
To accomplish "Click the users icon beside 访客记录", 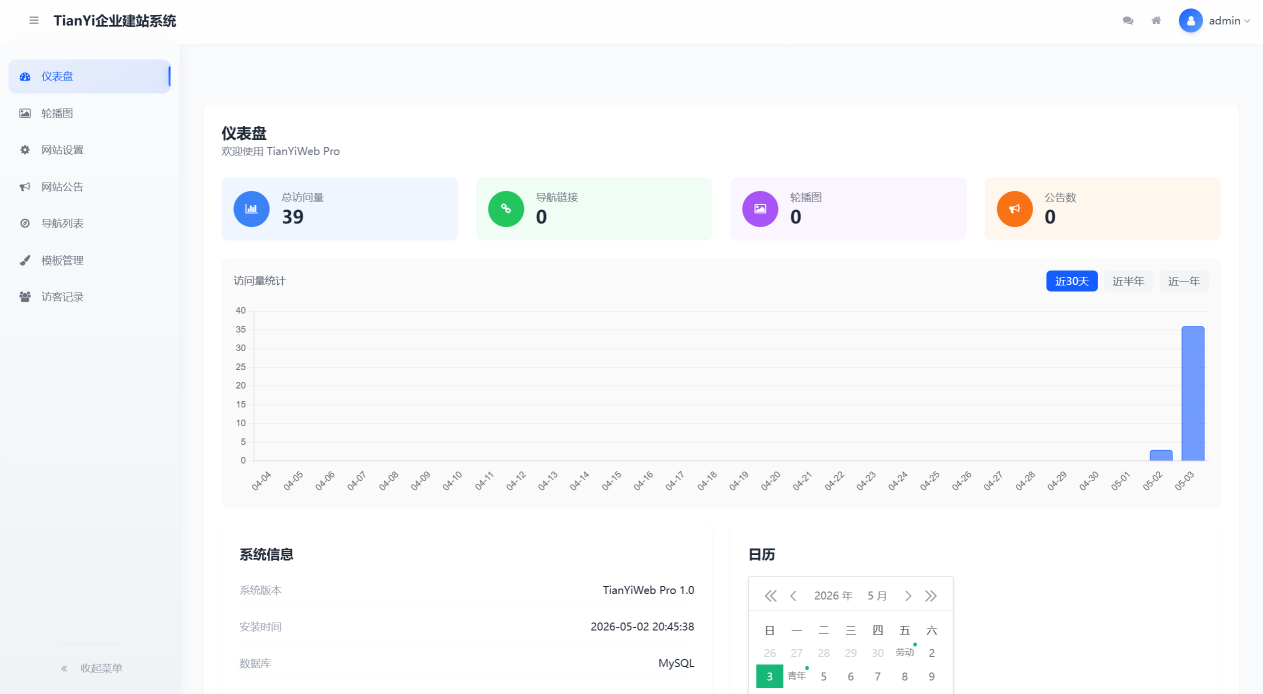I will coord(25,297).
